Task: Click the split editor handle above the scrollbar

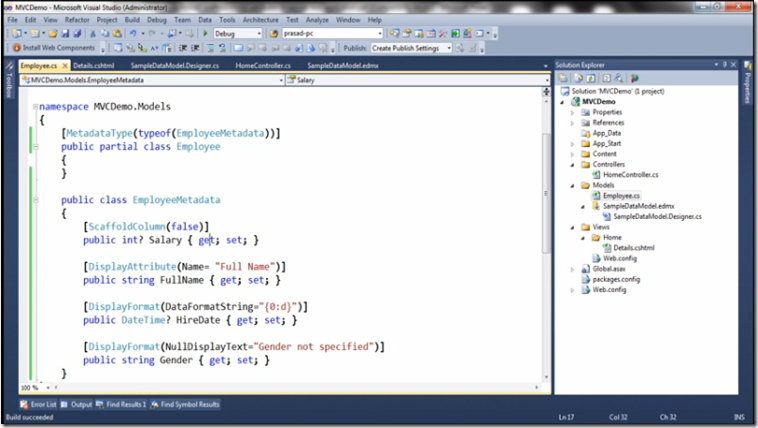Action: 546,91
